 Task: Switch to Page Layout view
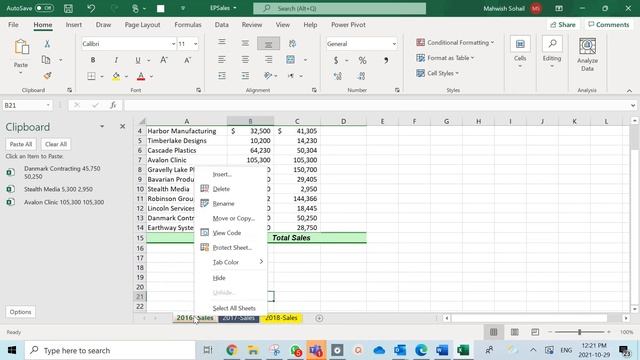click(514, 332)
